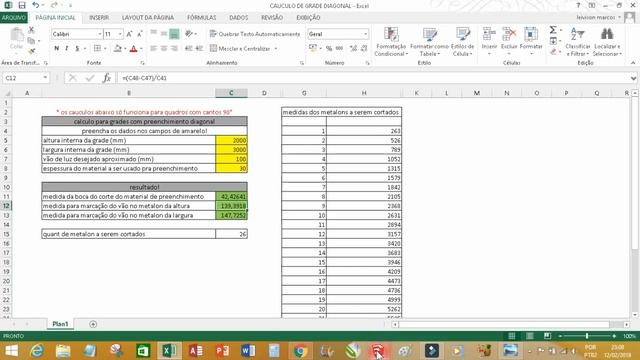Click the AutoSum sigma icon

[x=553, y=30]
